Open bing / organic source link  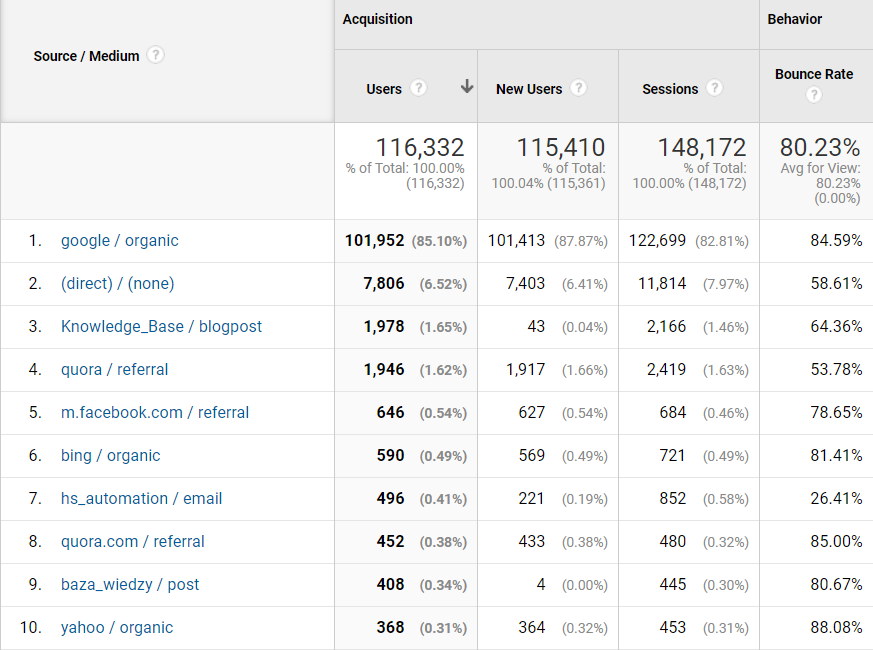110,456
